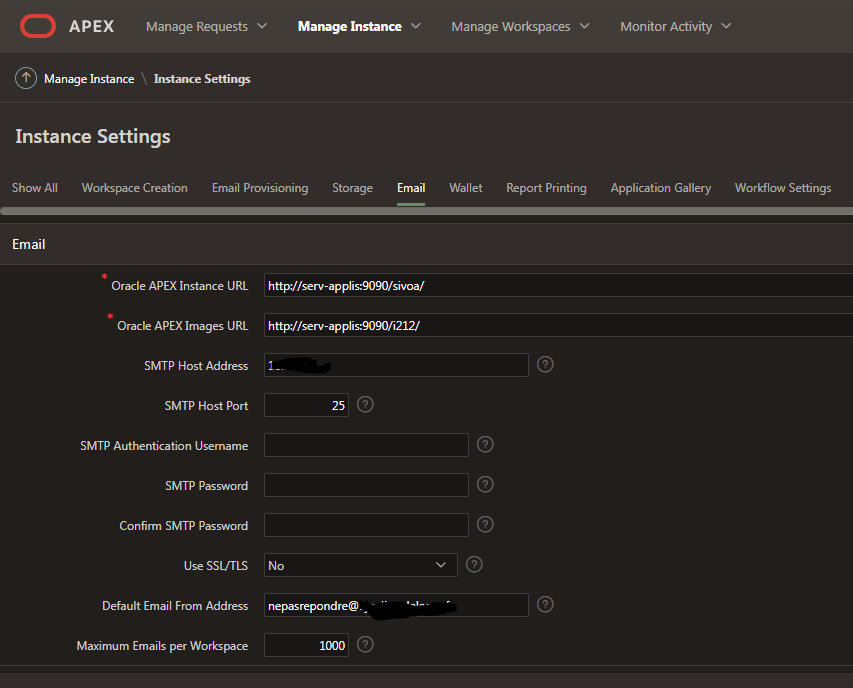853x688 pixels.
Task: Open help for SMTP Host Port
Action: [x=364, y=404]
